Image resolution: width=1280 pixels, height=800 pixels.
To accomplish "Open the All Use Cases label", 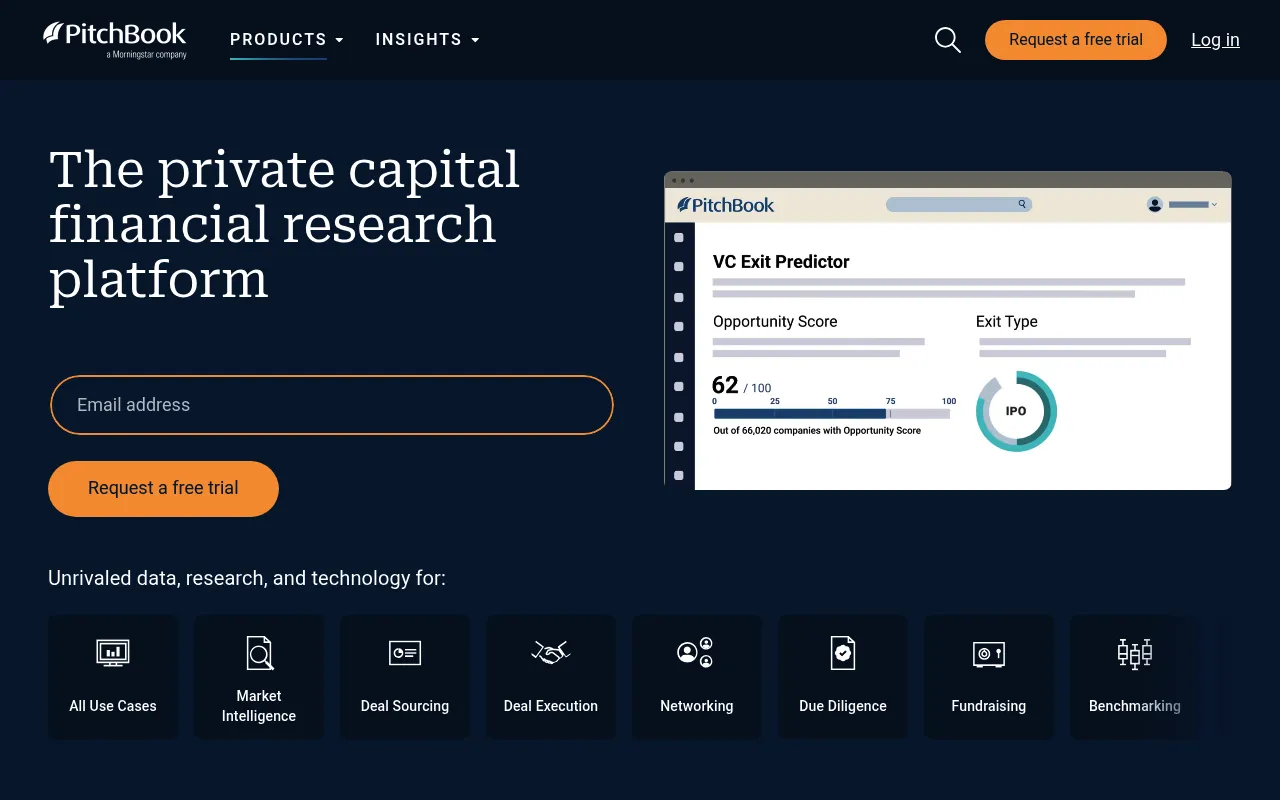I will point(113,706).
